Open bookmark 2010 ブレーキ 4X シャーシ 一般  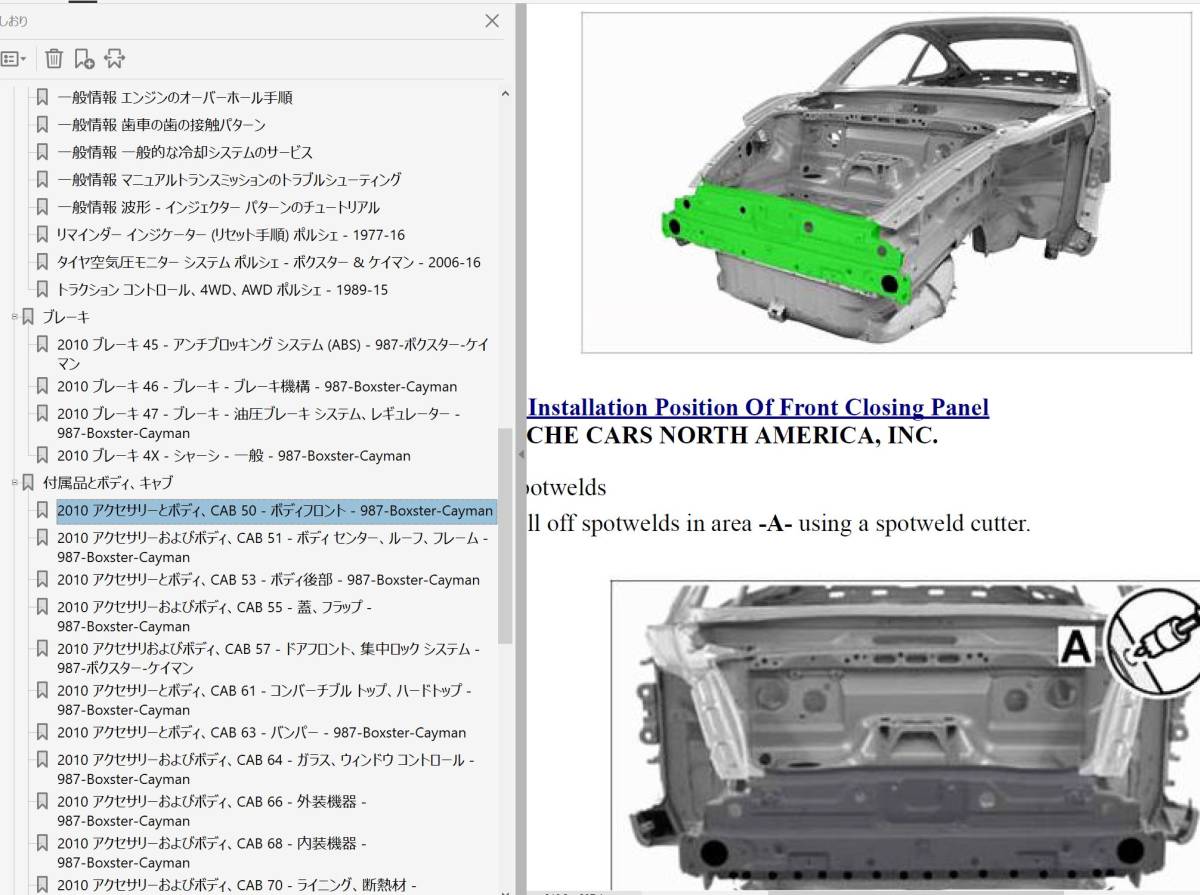[234, 456]
